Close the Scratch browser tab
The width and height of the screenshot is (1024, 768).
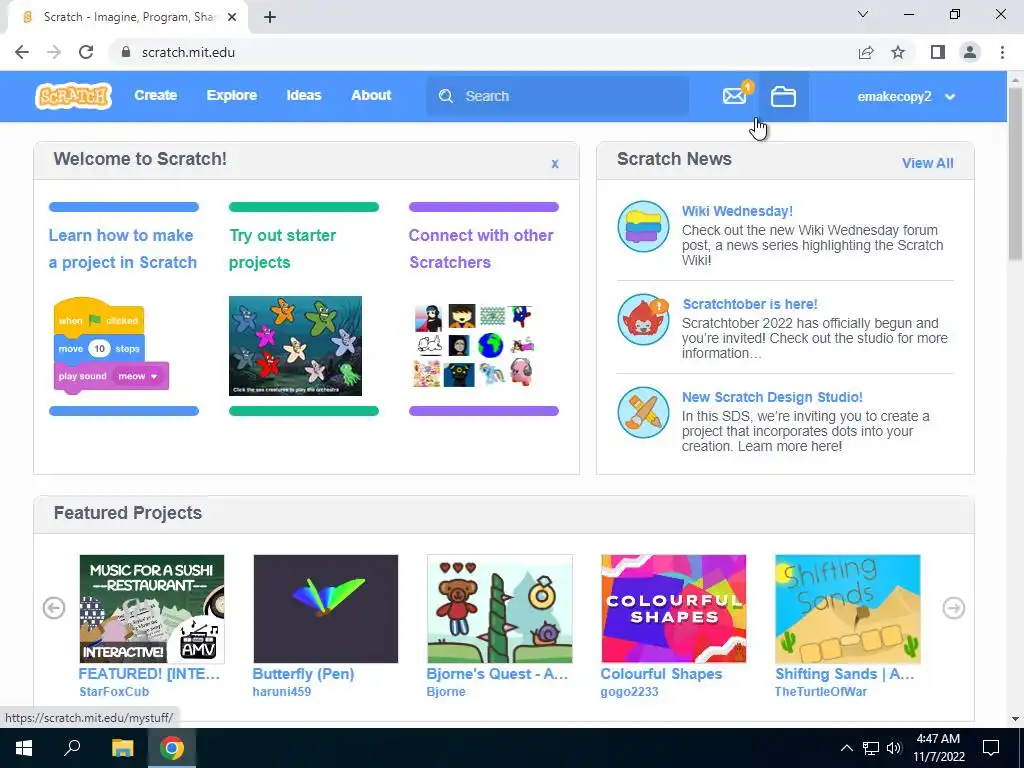[x=232, y=17]
